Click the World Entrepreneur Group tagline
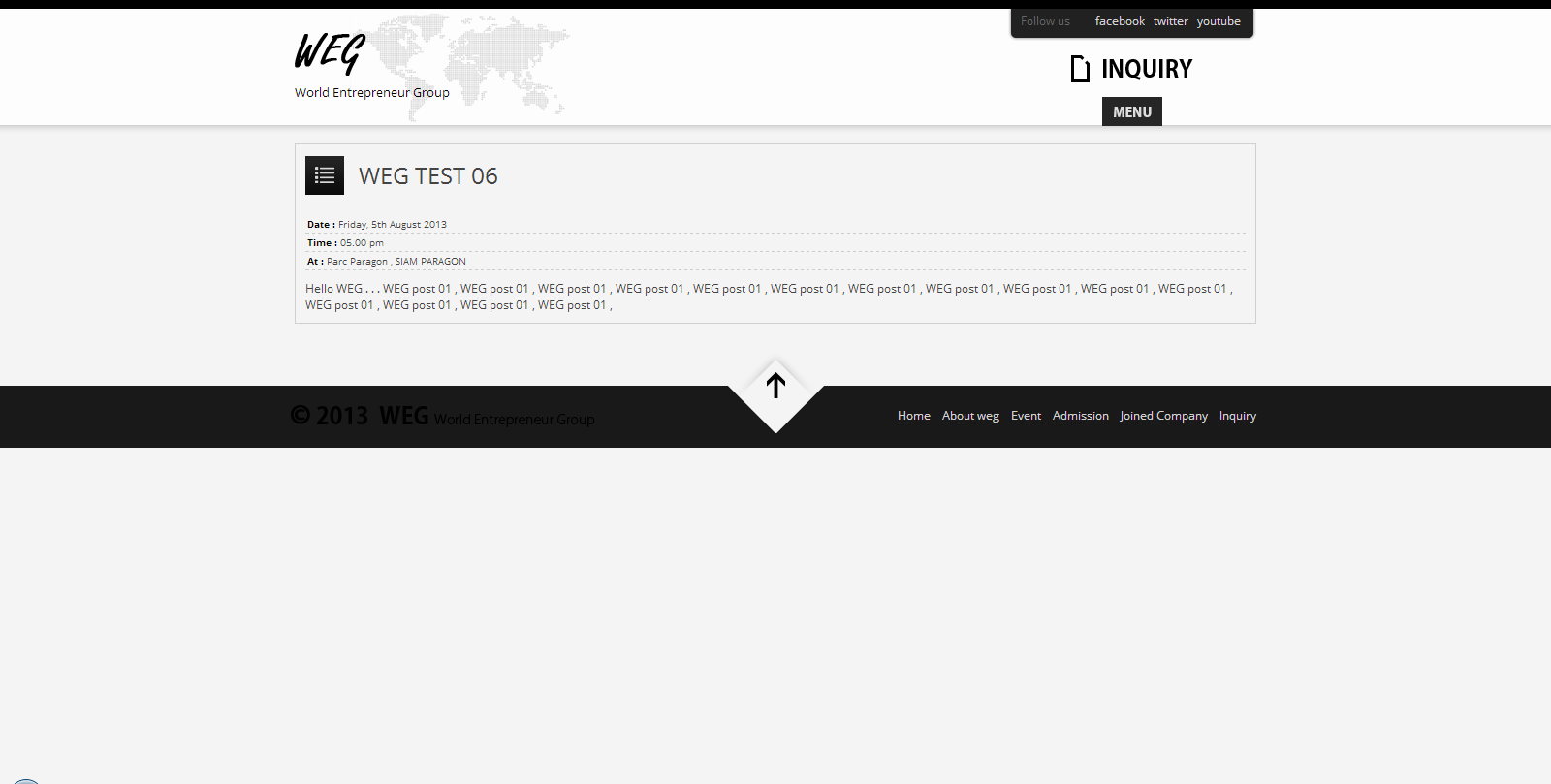Viewport: 1551px width, 784px height. pos(372,93)
